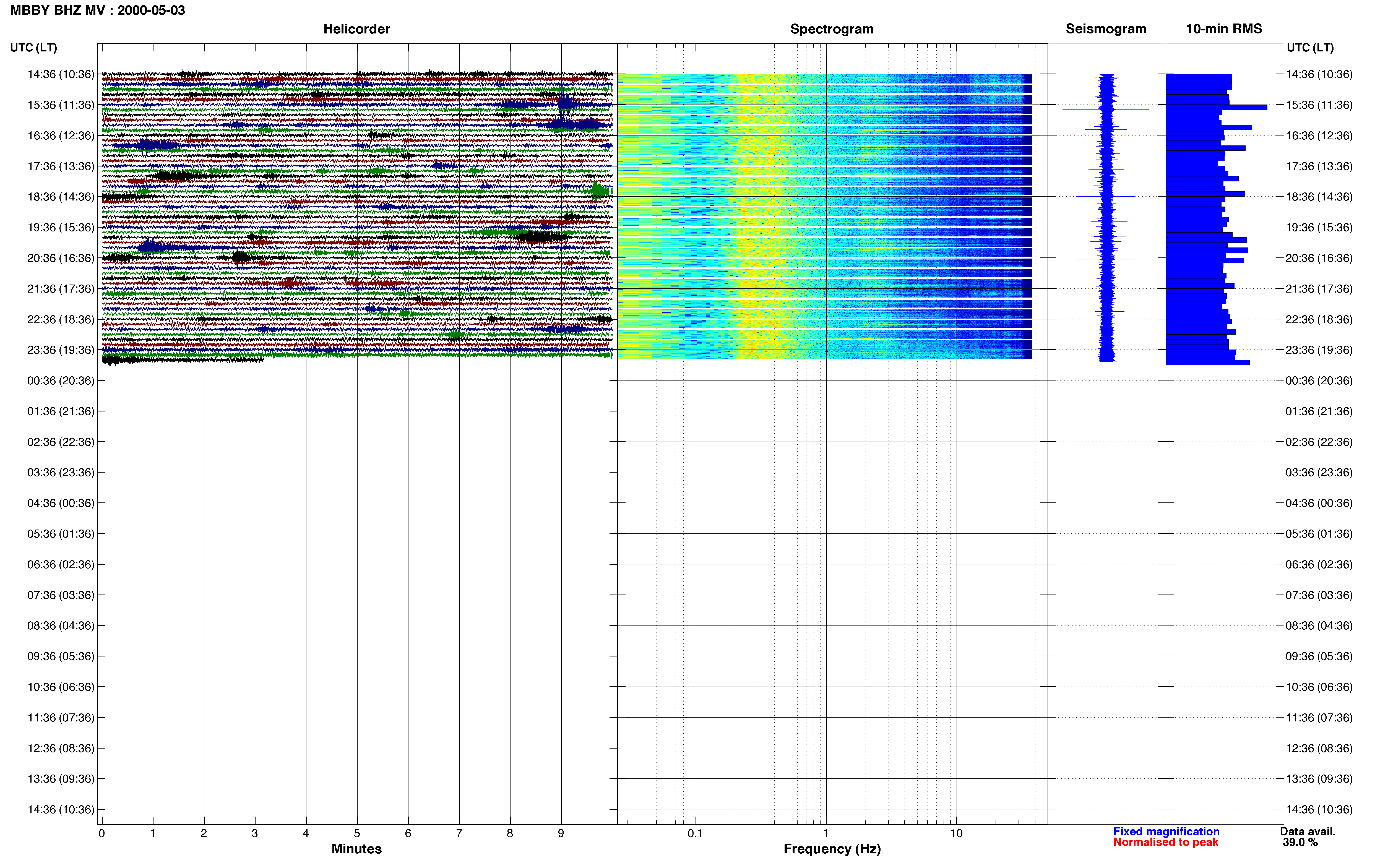Click the left time label 18:36 (14:36)
The image size is (1388, 868).
[61, 197]
